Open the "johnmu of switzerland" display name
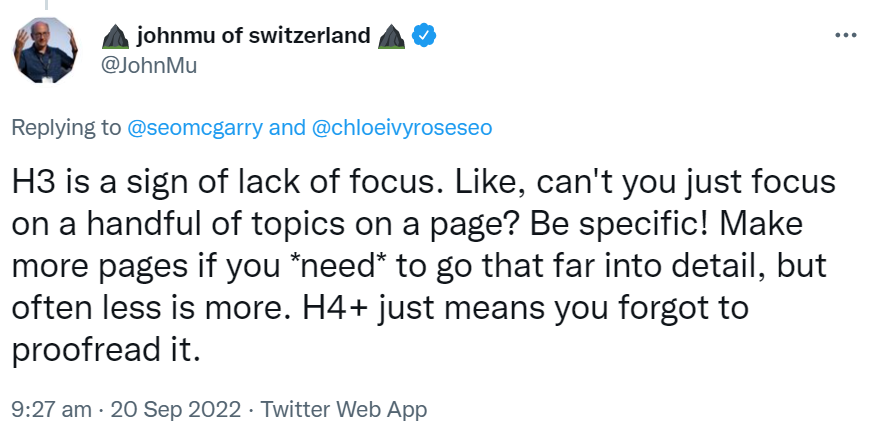The height and width of the screenshot is (436, 869). (x=252, y=37)
